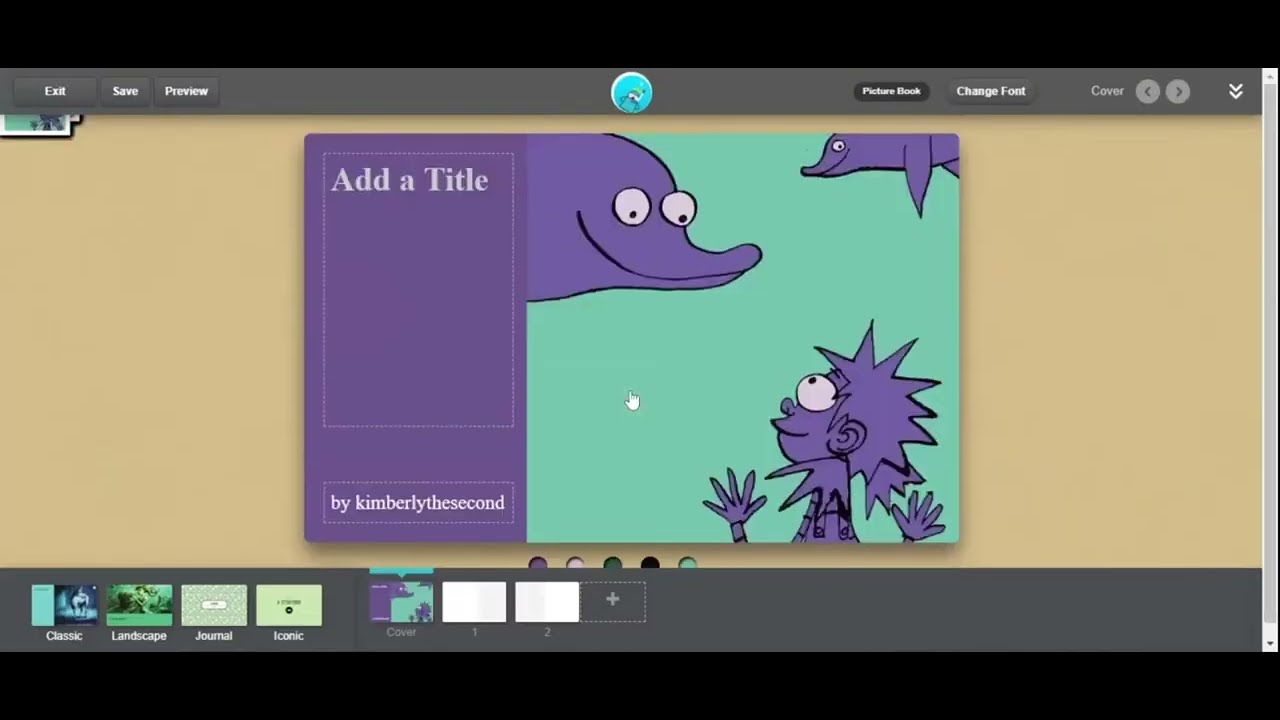
Task: Pick the light green cover color swatch
Action: tap(687, 563)
